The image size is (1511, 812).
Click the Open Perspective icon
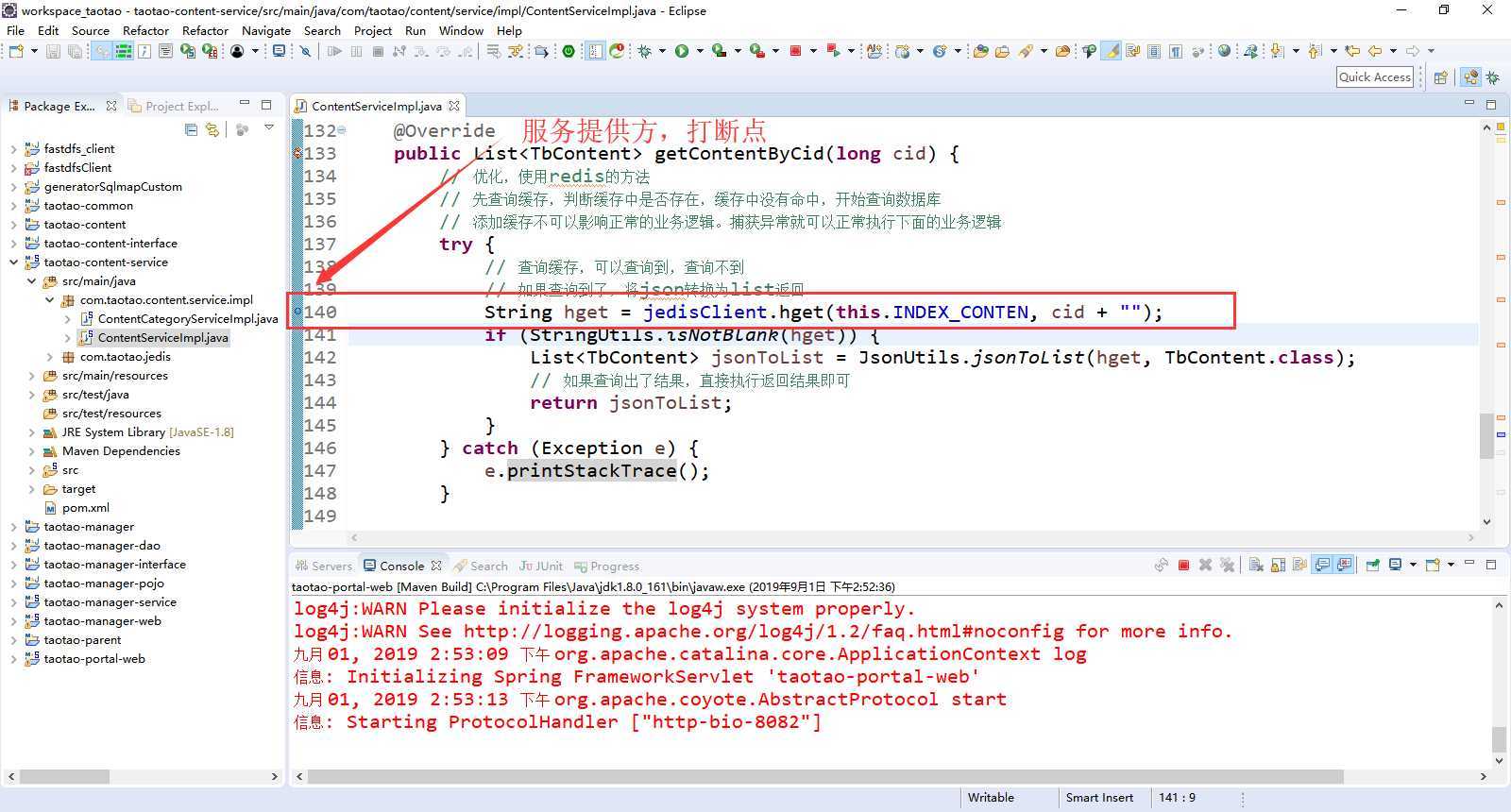click(1440, 77)
